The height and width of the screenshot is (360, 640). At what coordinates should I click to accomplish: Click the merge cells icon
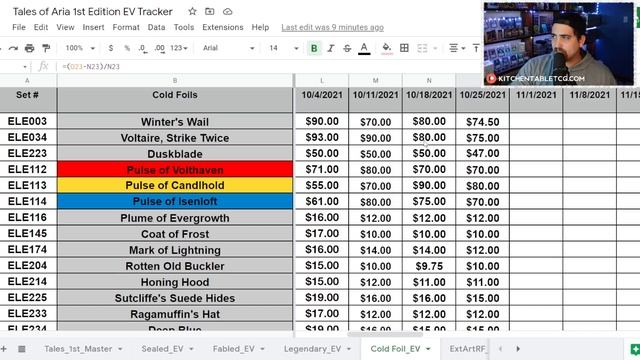coord(422,48)
